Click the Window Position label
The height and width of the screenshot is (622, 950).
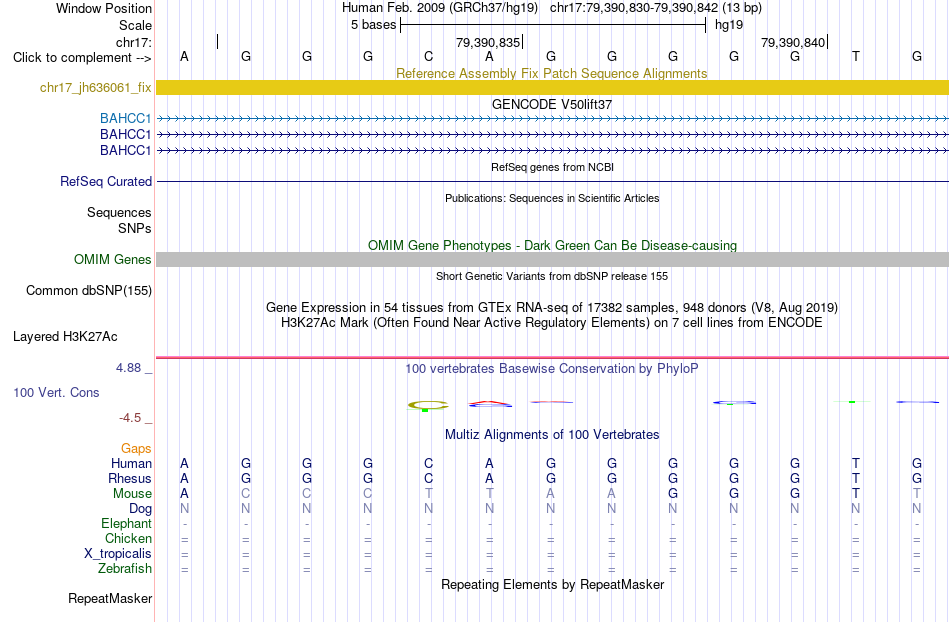(104, 8)
